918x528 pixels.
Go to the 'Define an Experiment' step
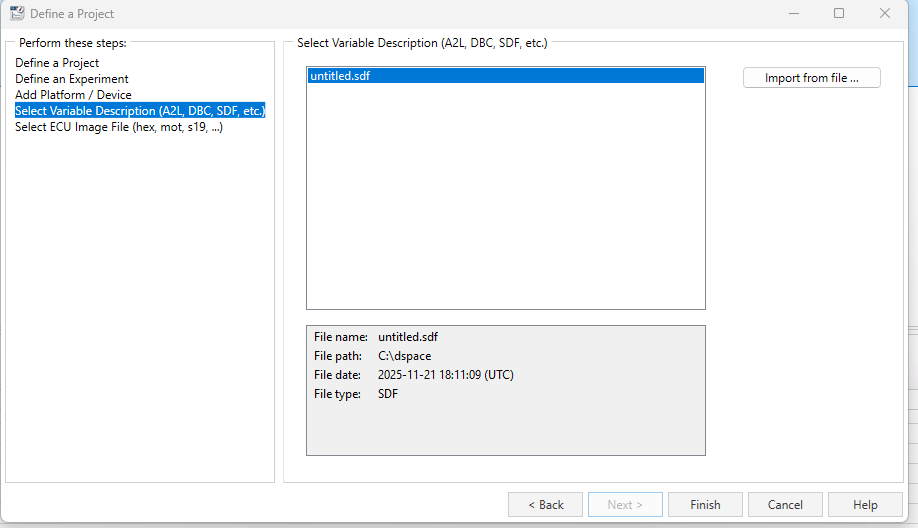pos(71,79)
